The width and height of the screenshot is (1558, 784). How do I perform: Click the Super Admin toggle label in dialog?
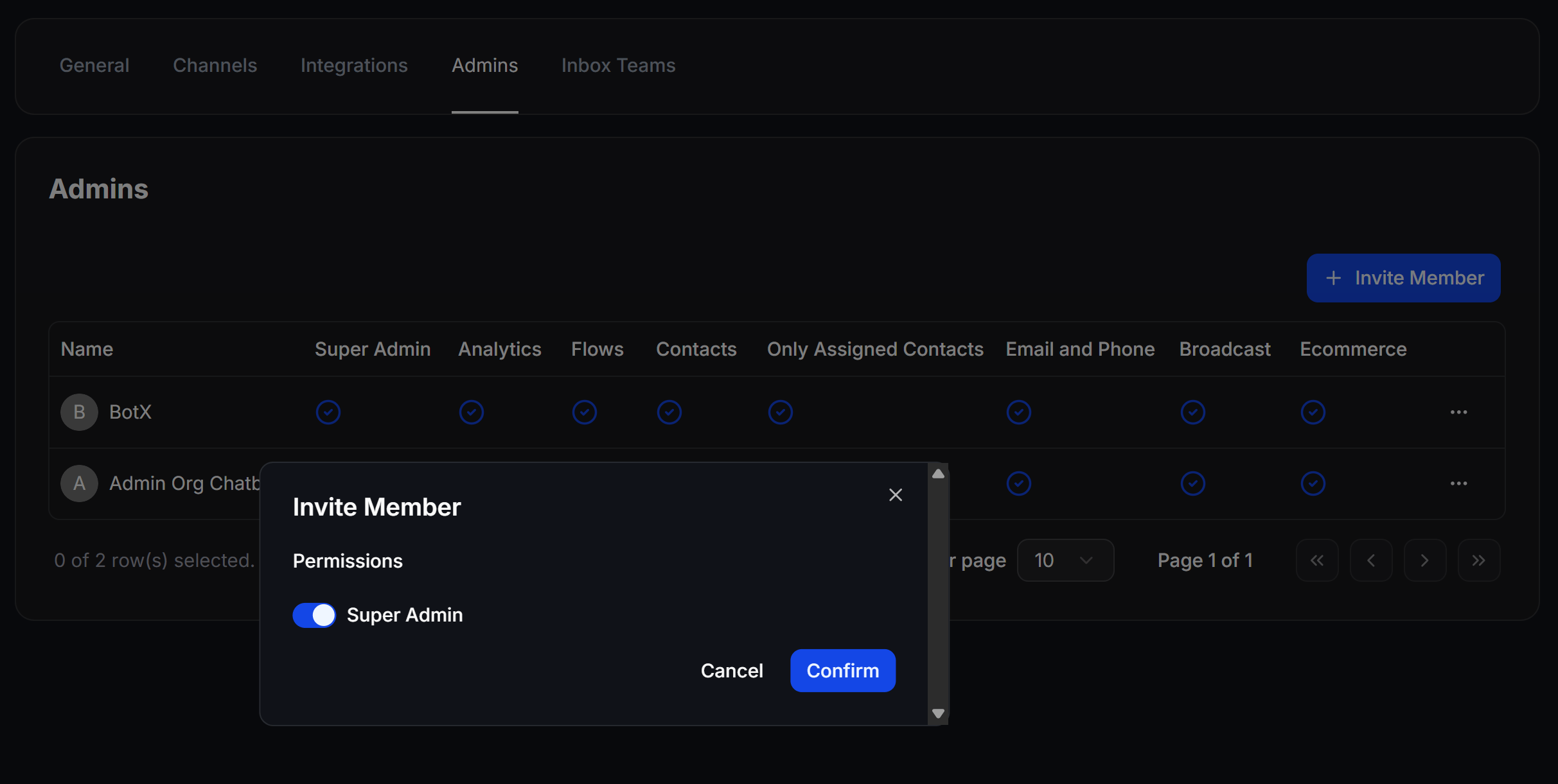[x=405, y=615]
